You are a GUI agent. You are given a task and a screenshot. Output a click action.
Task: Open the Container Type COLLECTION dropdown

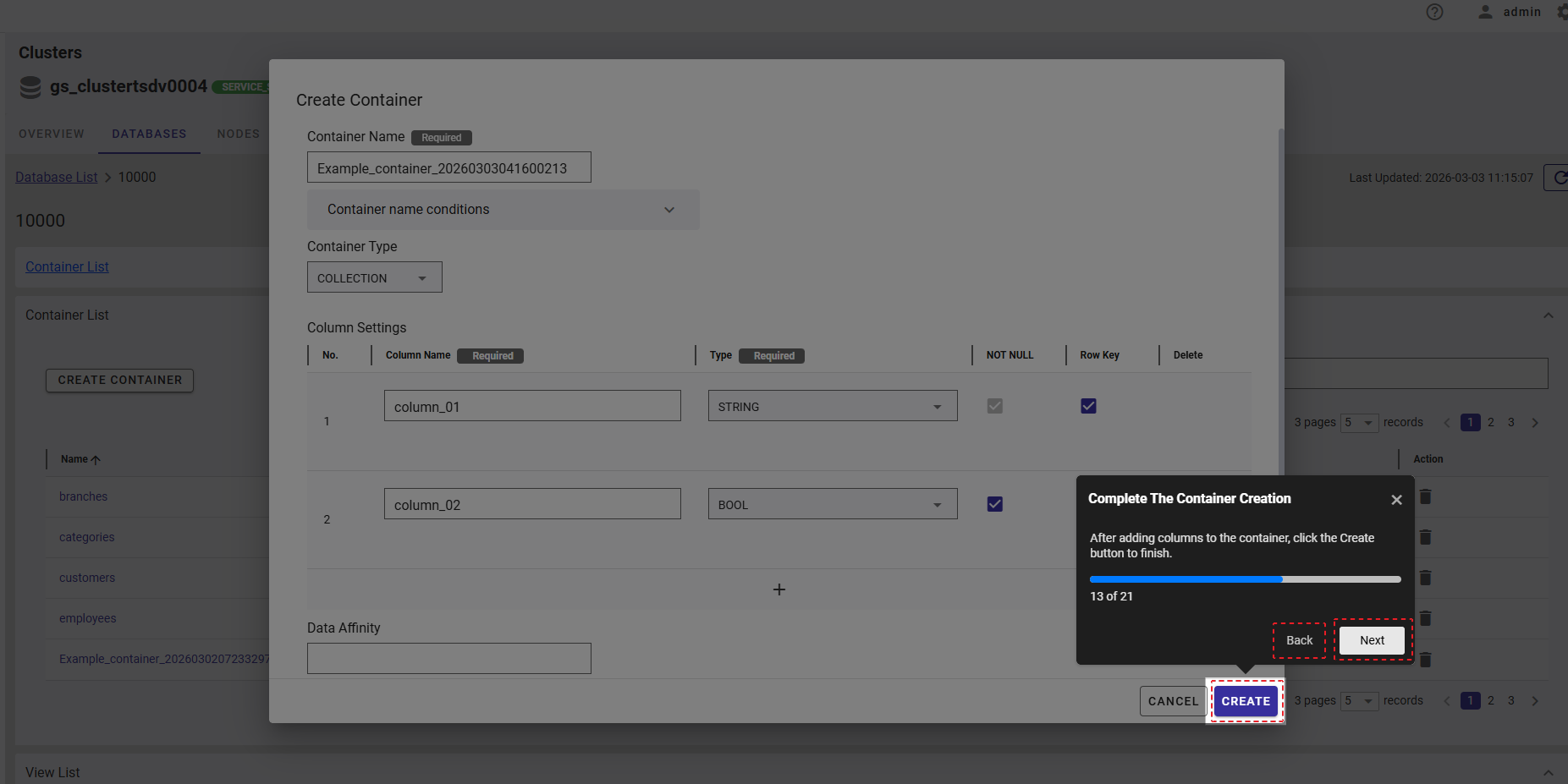point(374,277)
